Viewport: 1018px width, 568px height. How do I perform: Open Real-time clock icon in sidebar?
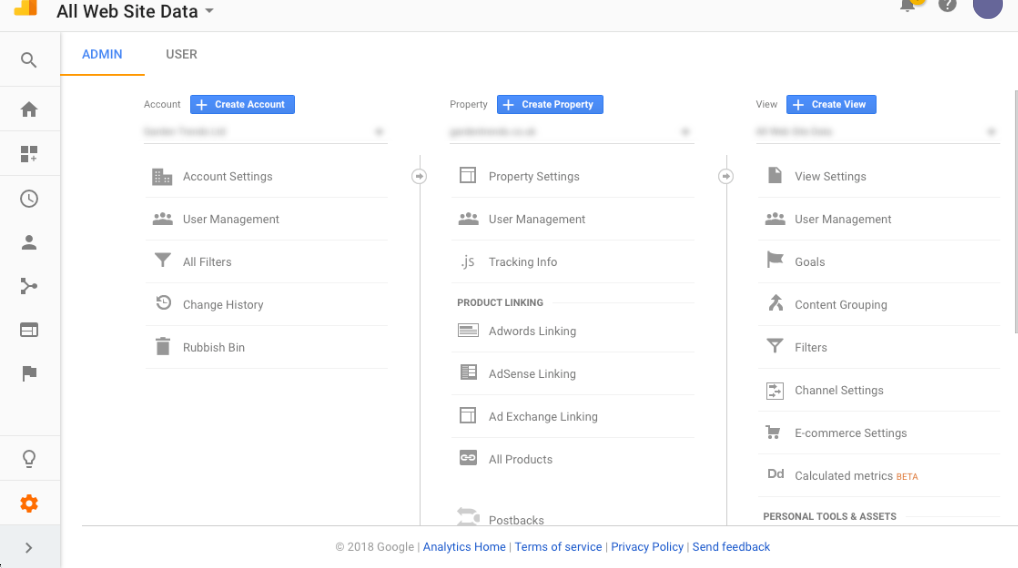[x=29, y=199]
